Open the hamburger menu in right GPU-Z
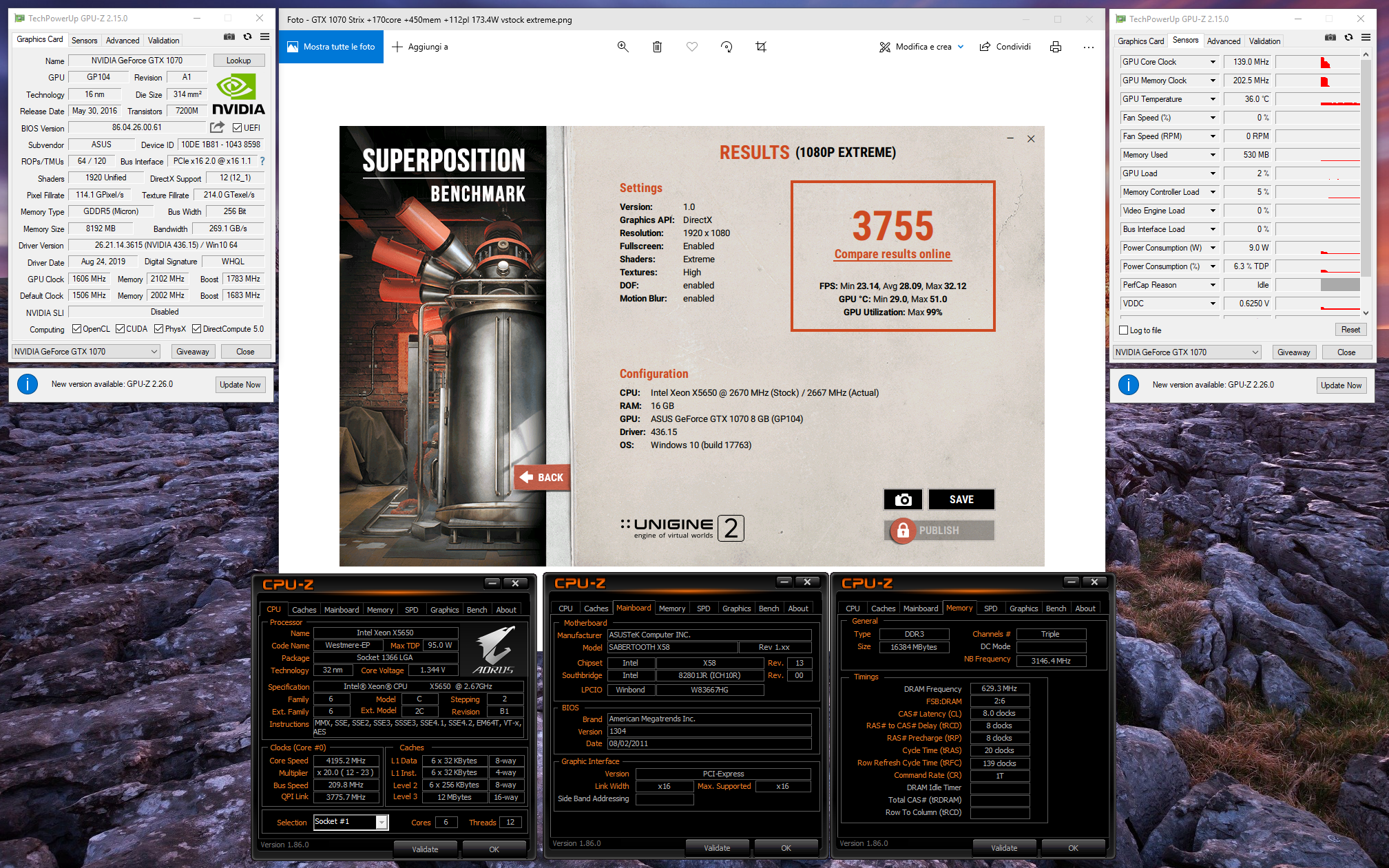This screenshot has height=868, width=1389. 1366,37
